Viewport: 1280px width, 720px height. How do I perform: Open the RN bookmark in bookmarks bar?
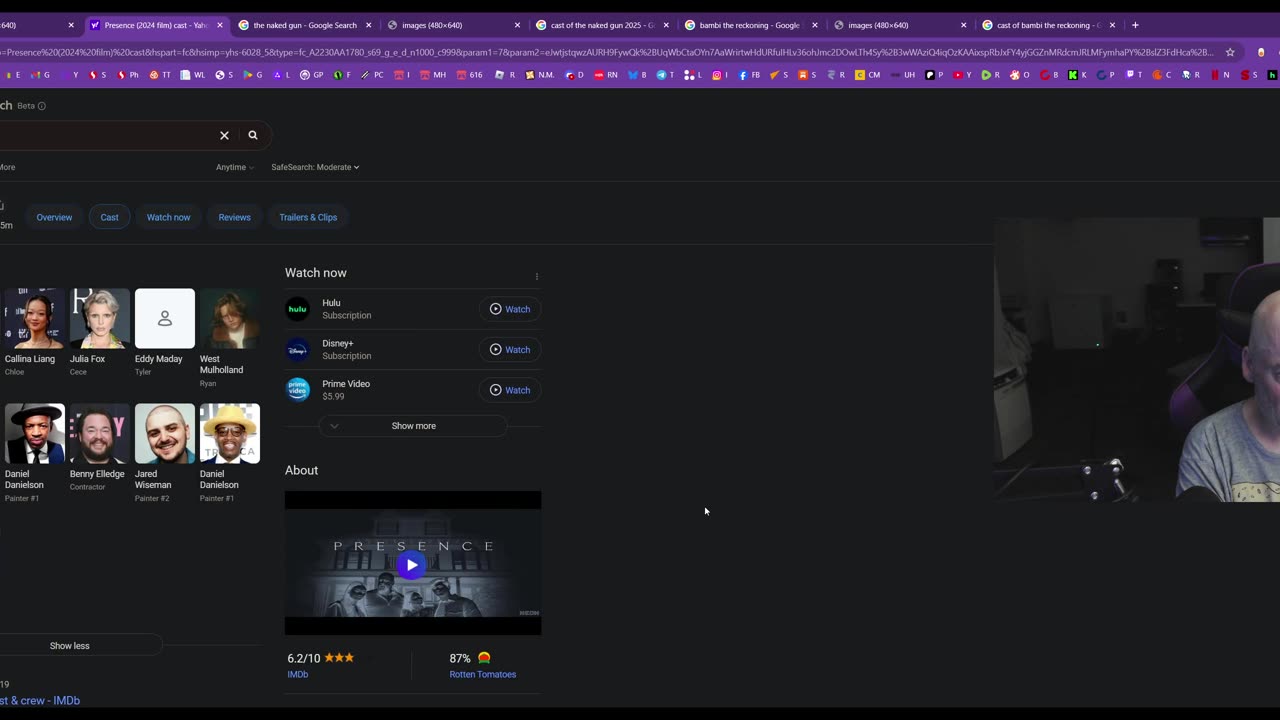606,74
